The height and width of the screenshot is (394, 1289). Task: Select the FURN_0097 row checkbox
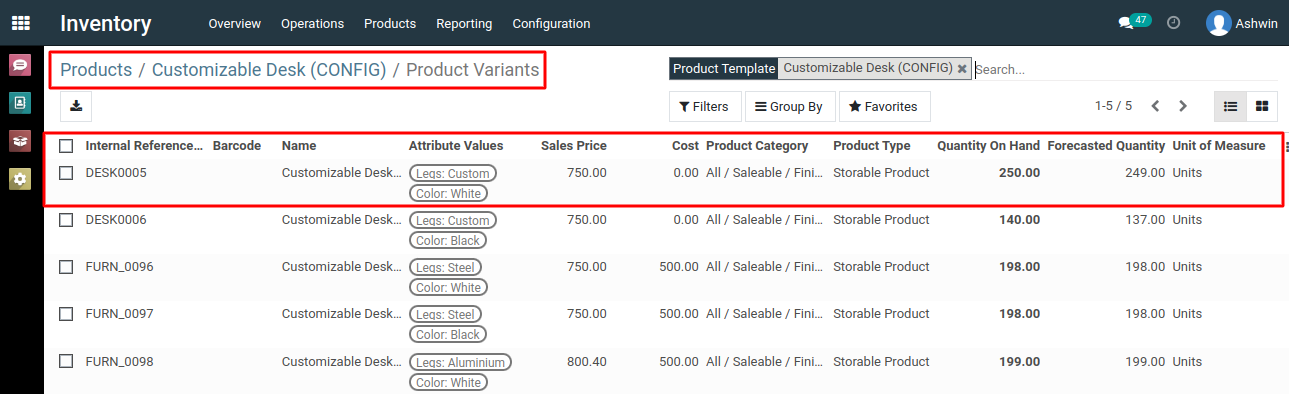(x=66, y=314)
